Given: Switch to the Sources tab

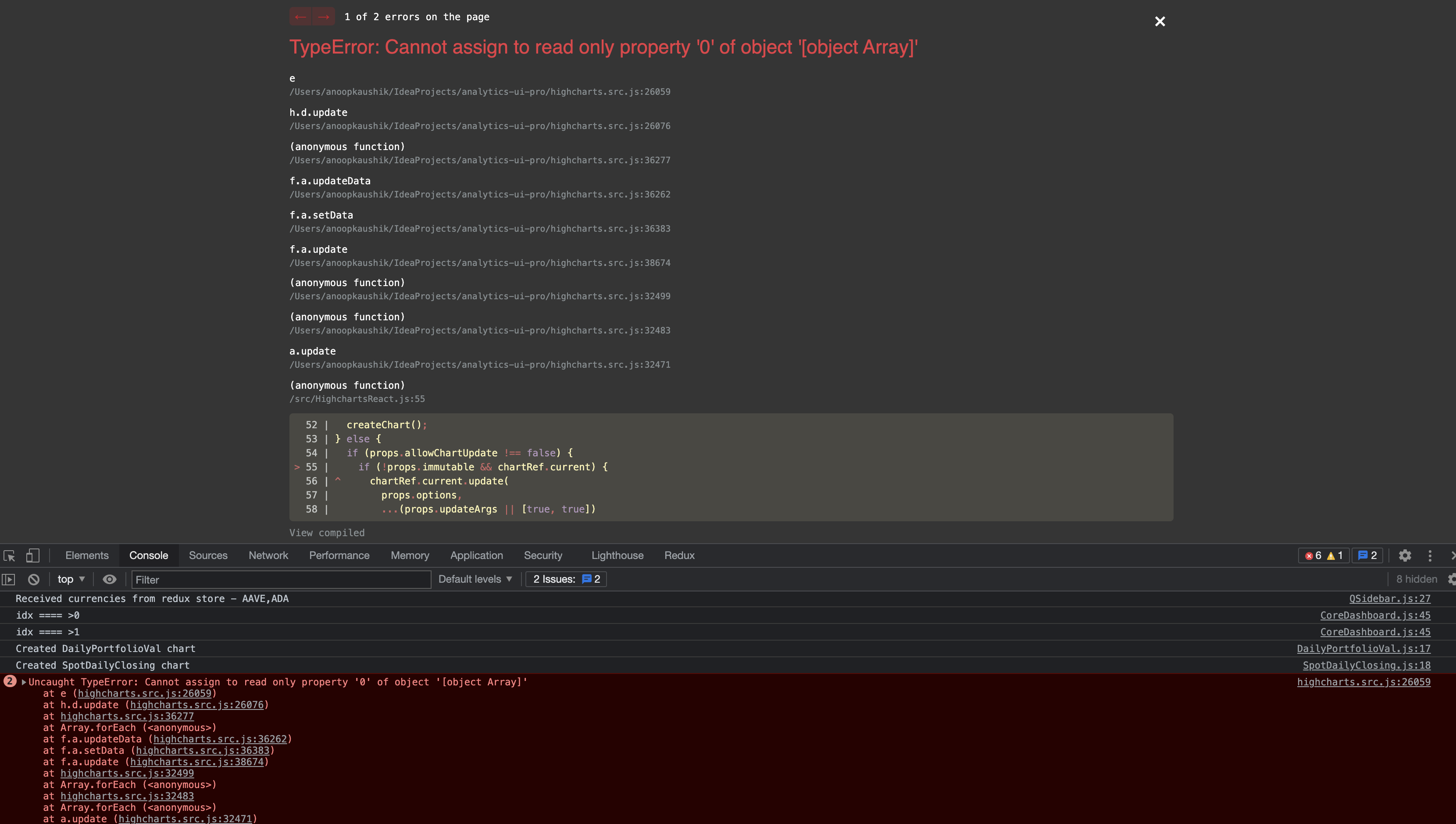Looking at the screenshot, I should coord(208,556).
